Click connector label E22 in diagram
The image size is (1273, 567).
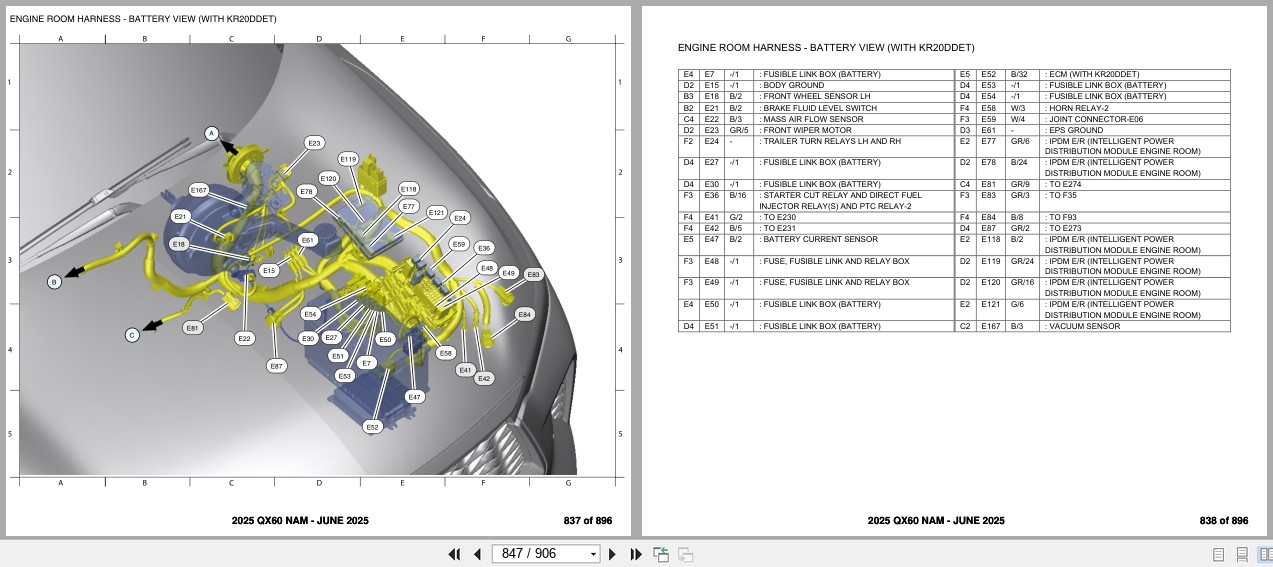click(x=245, y=339)
